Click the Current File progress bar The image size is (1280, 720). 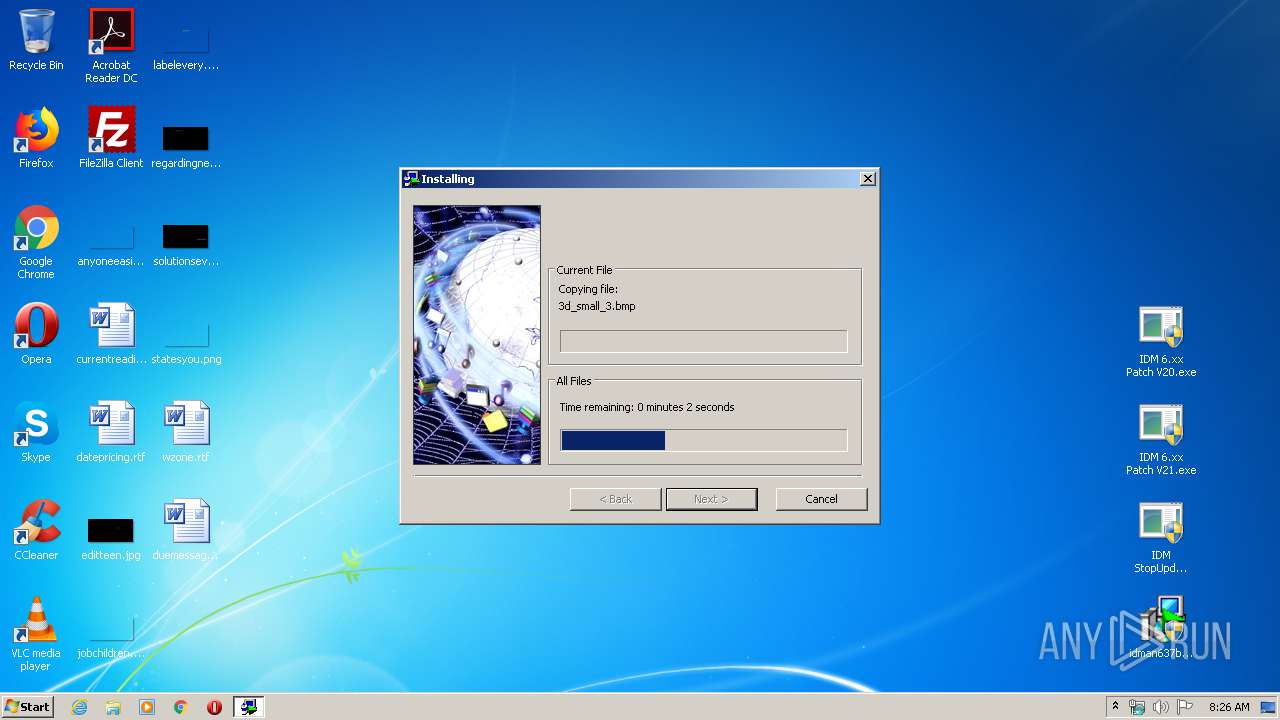click(x=703, y=341)
